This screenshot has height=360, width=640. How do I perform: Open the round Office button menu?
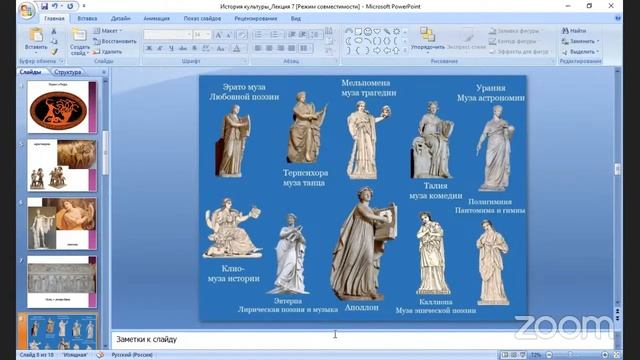pos(27,10)
